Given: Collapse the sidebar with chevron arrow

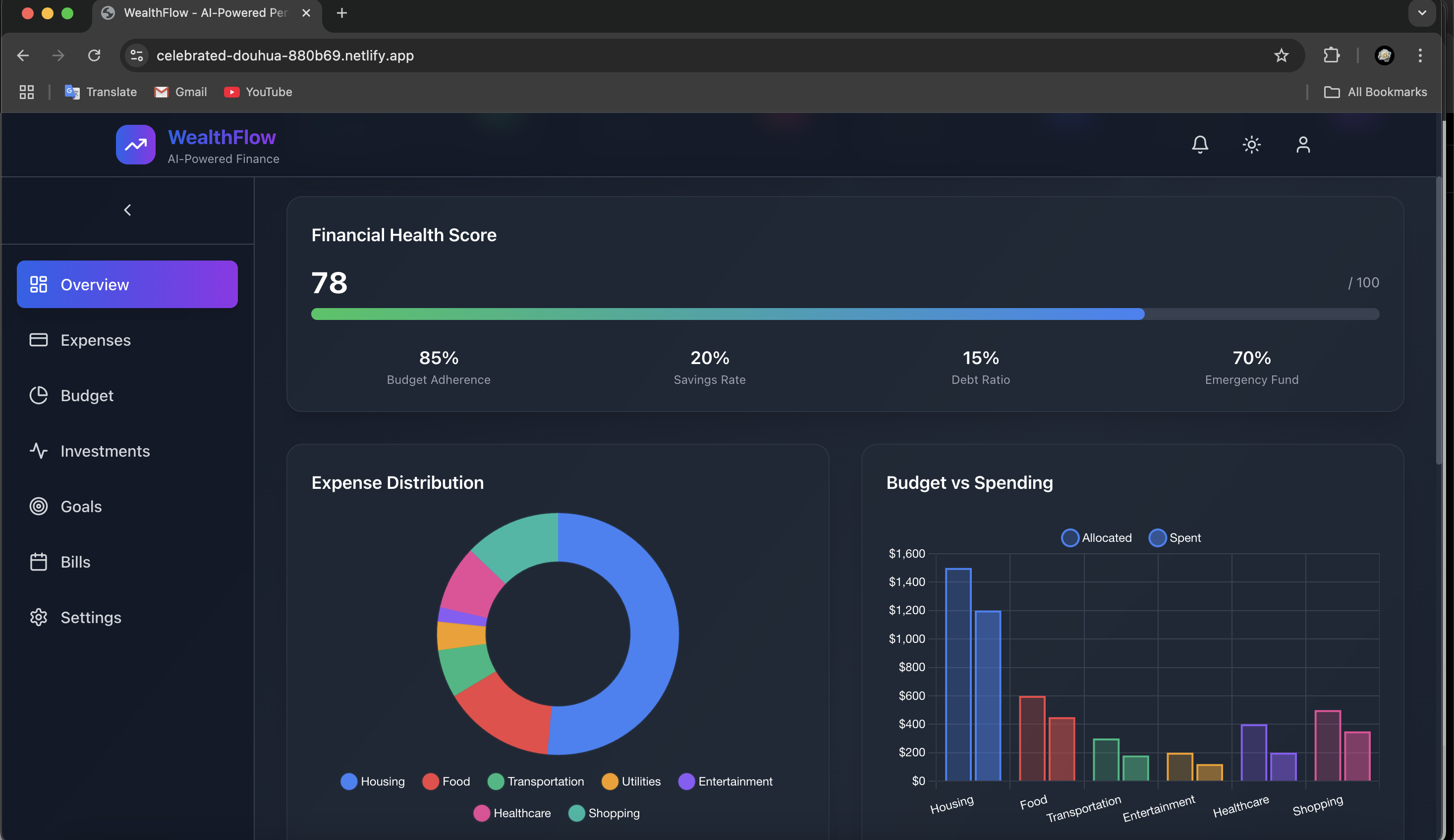Looking at the screenshot, I should point(127,210).
